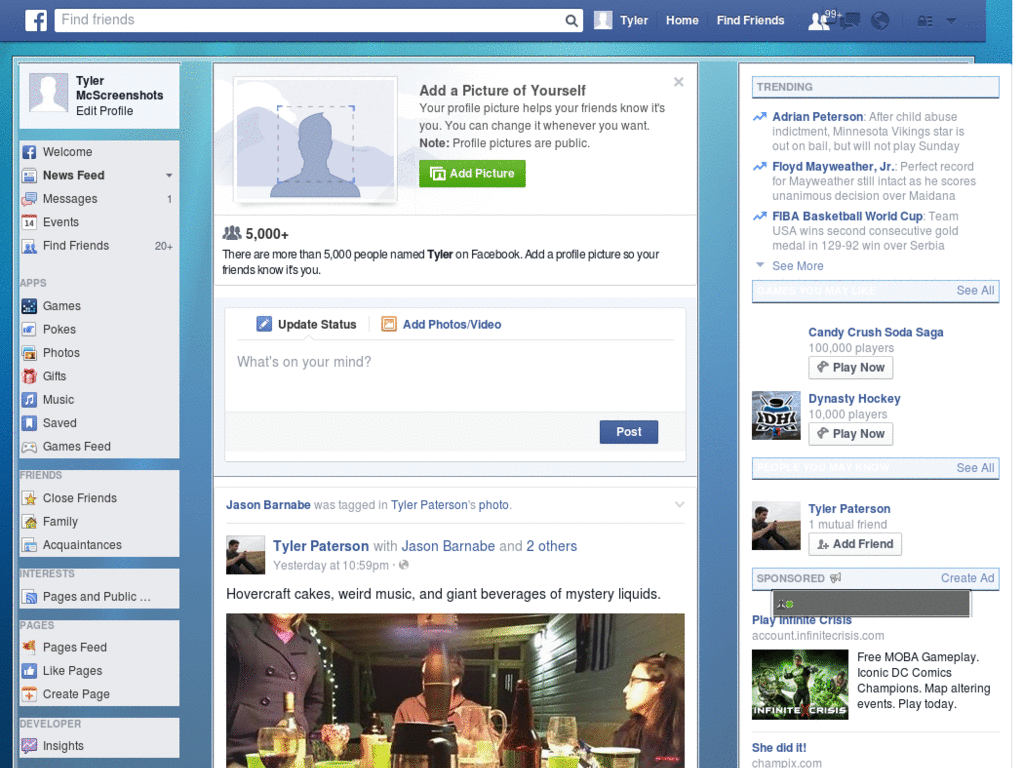
Task: Click the Like Pages thumbs-up icon
Action: click(x=29, y=671)
